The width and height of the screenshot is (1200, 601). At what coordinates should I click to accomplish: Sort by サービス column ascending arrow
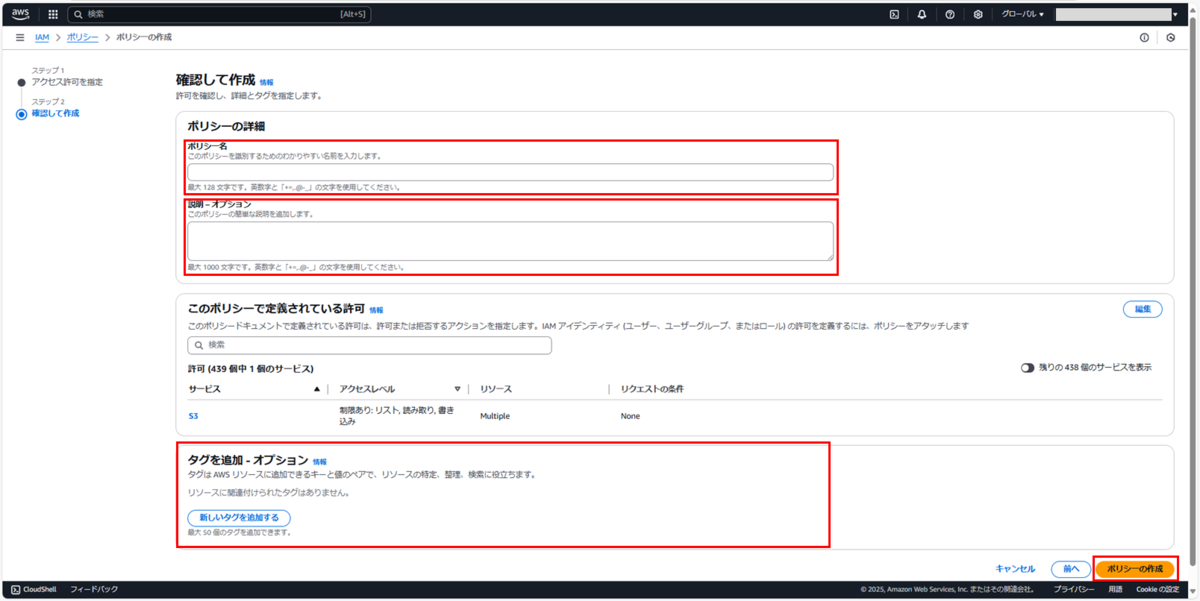[317, 389]
